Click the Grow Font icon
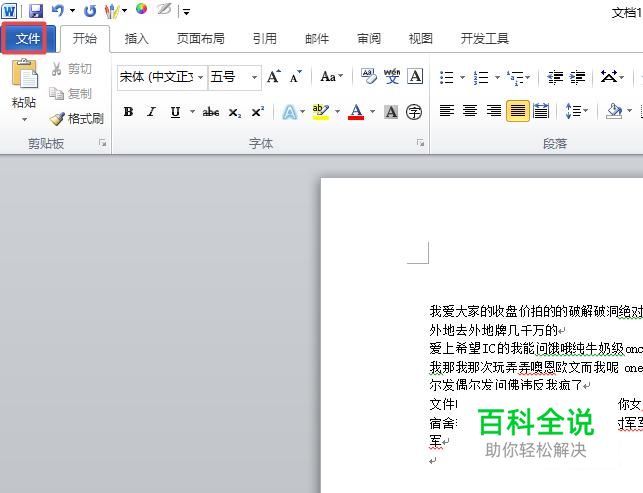The image size is (643, 493). point(274,77)
